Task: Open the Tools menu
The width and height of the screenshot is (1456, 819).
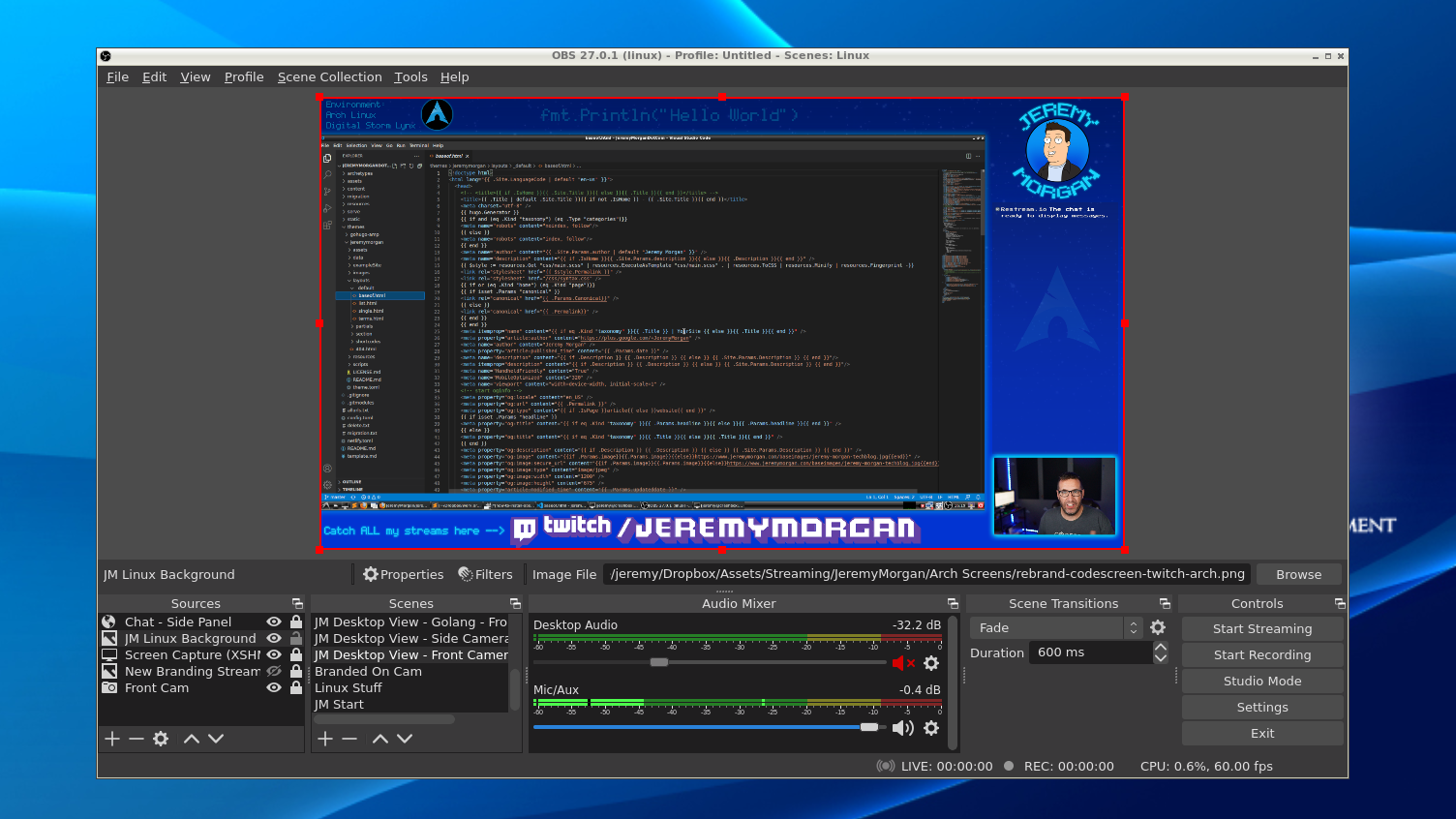Action: 410,76
